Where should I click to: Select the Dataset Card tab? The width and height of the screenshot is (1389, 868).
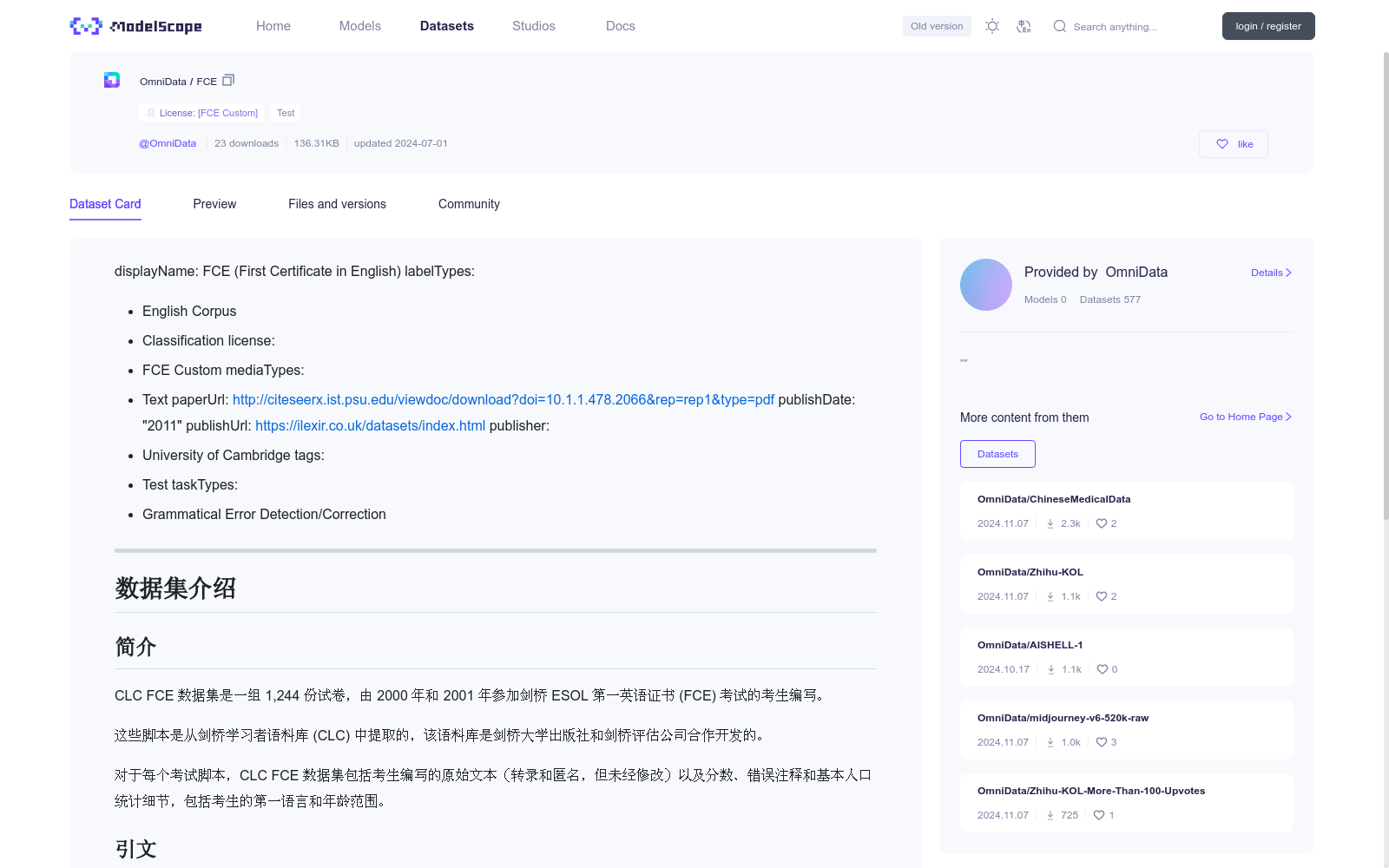(105, 204)
